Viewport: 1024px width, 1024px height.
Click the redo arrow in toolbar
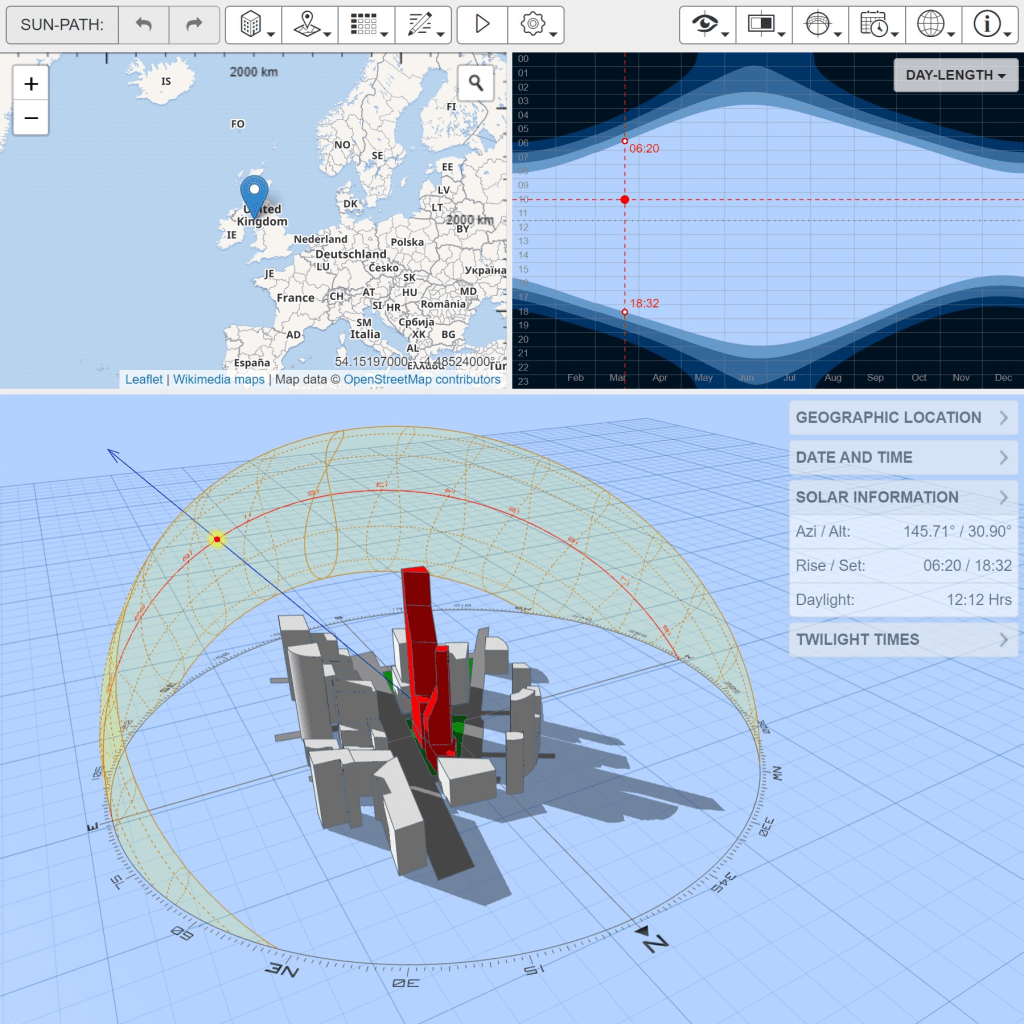(x=195, y=24)
